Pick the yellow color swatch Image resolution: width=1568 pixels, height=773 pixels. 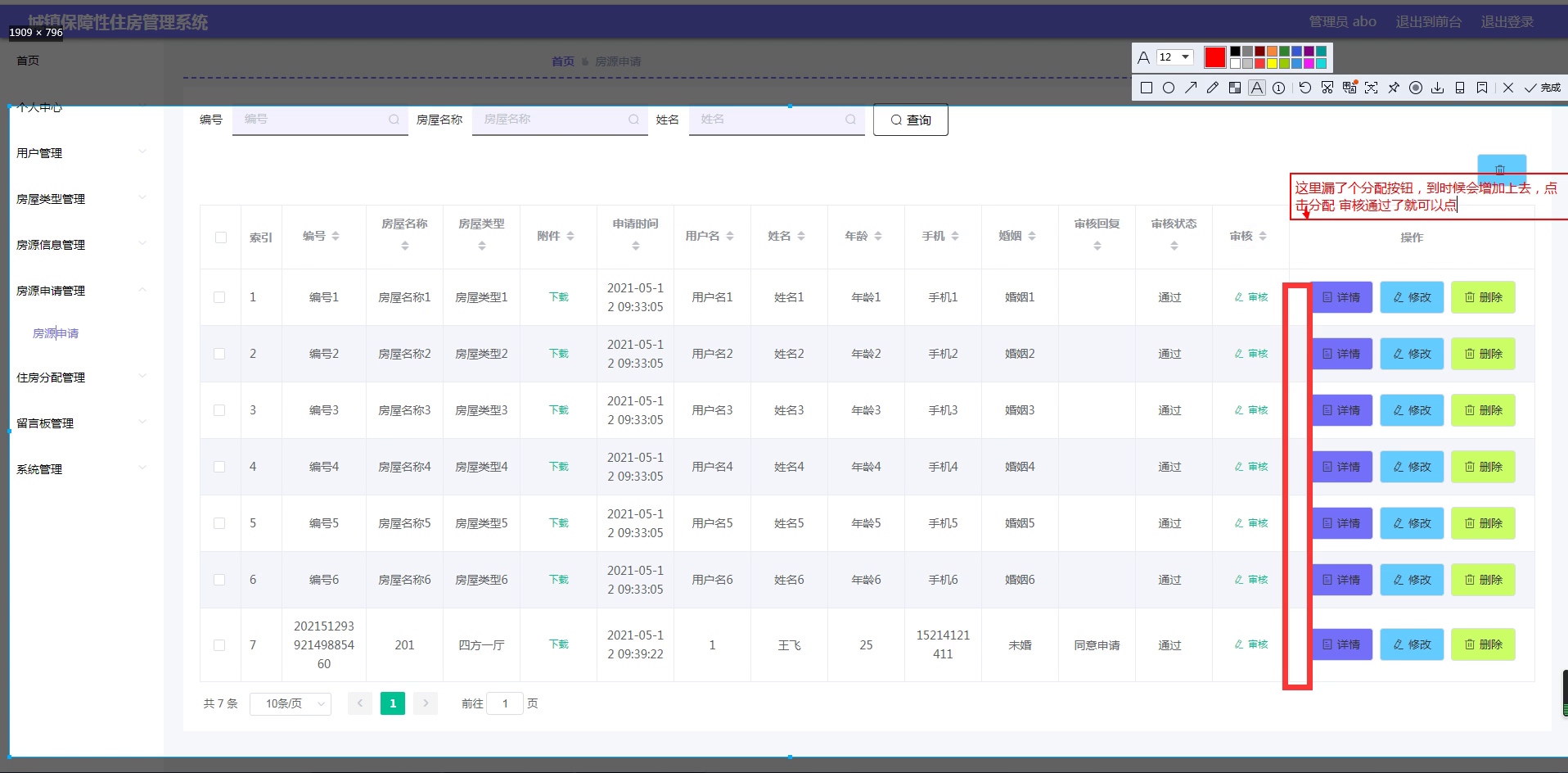(x=1272, y=63)
